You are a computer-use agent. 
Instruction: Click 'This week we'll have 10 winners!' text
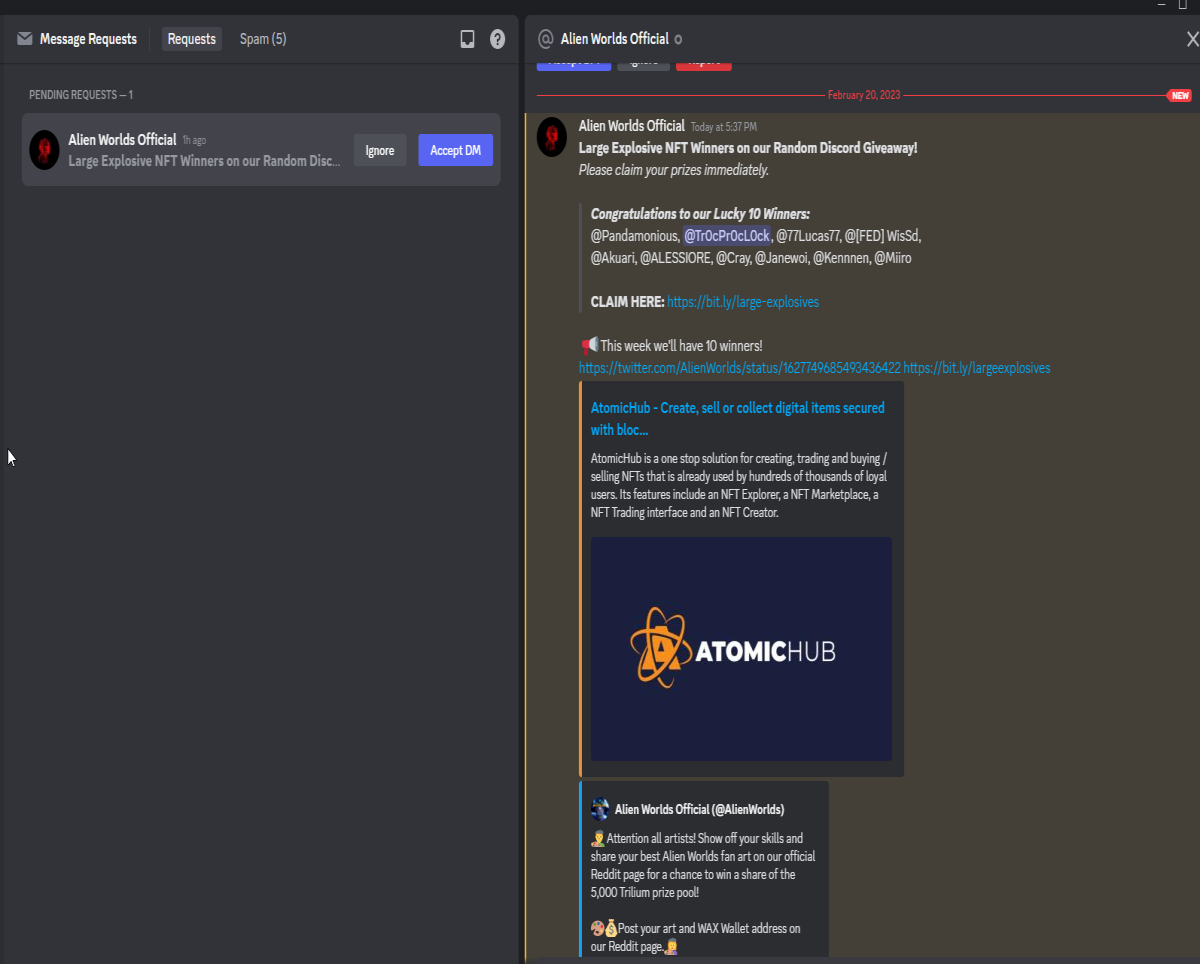[x=681, y=346]
